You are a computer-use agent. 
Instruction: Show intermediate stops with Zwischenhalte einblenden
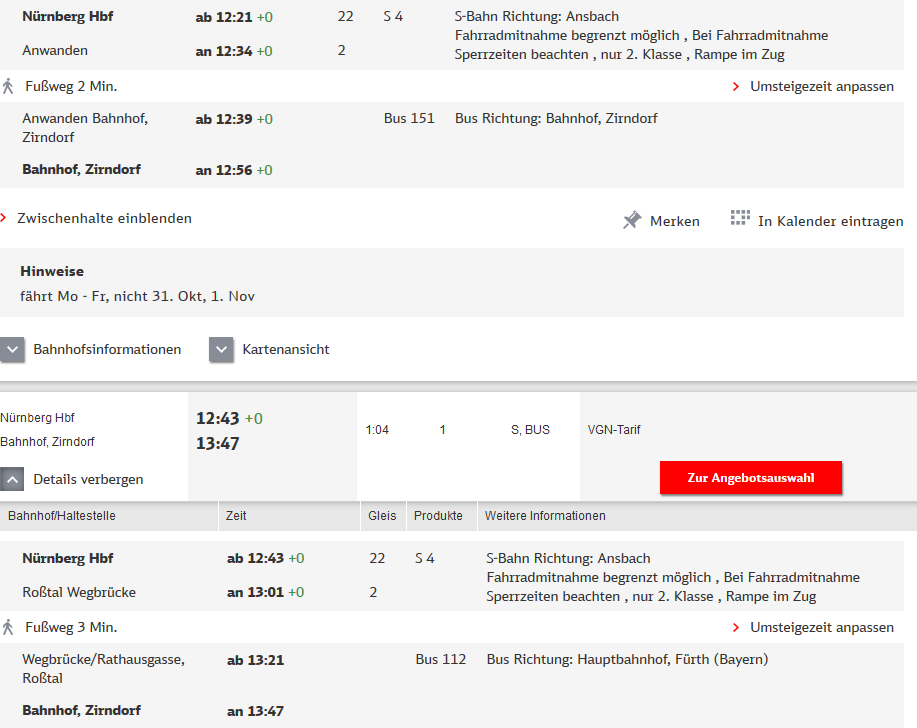click(x=104, y=218)
